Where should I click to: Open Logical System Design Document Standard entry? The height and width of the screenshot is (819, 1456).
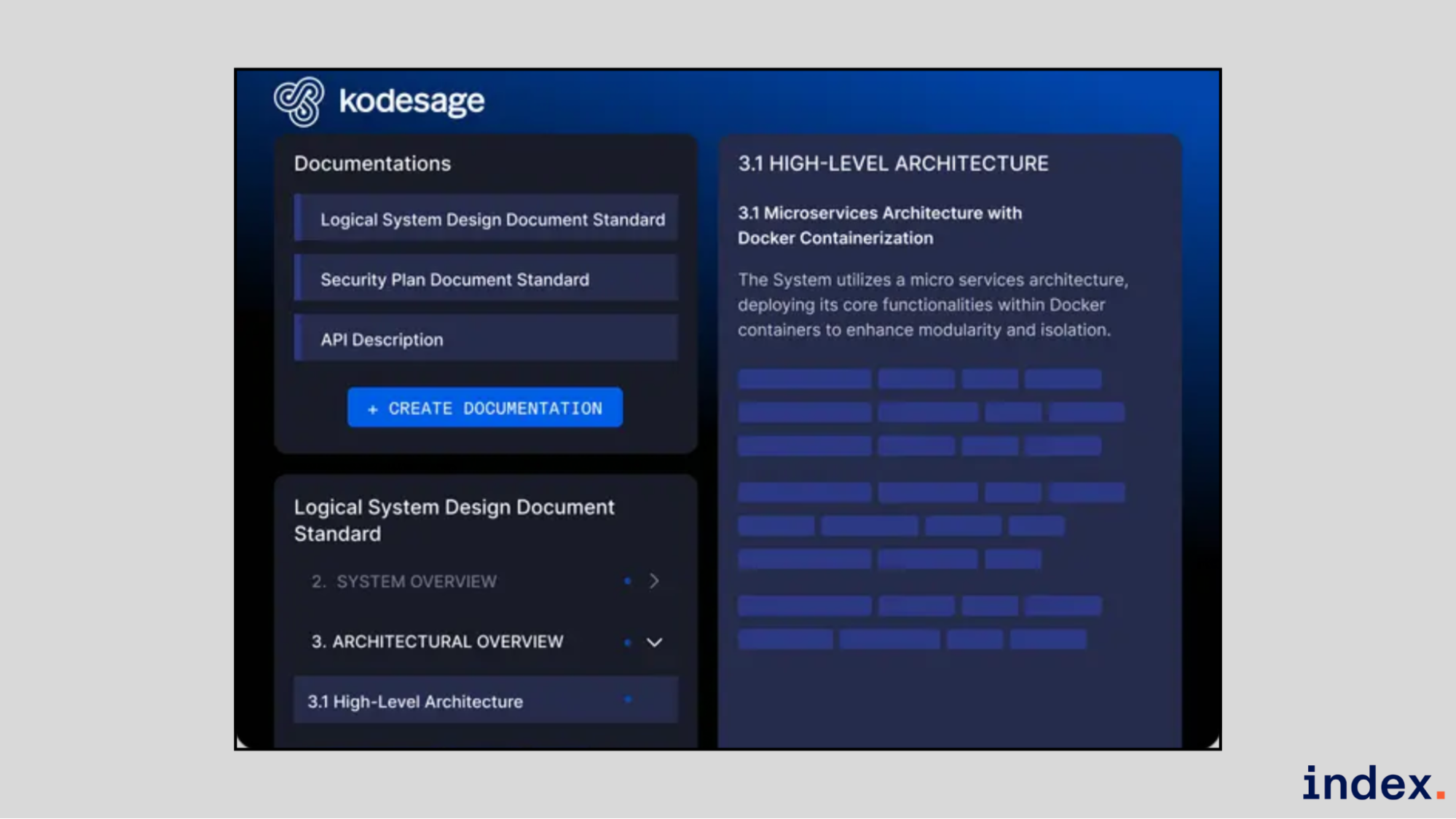(x=492, y=219)
